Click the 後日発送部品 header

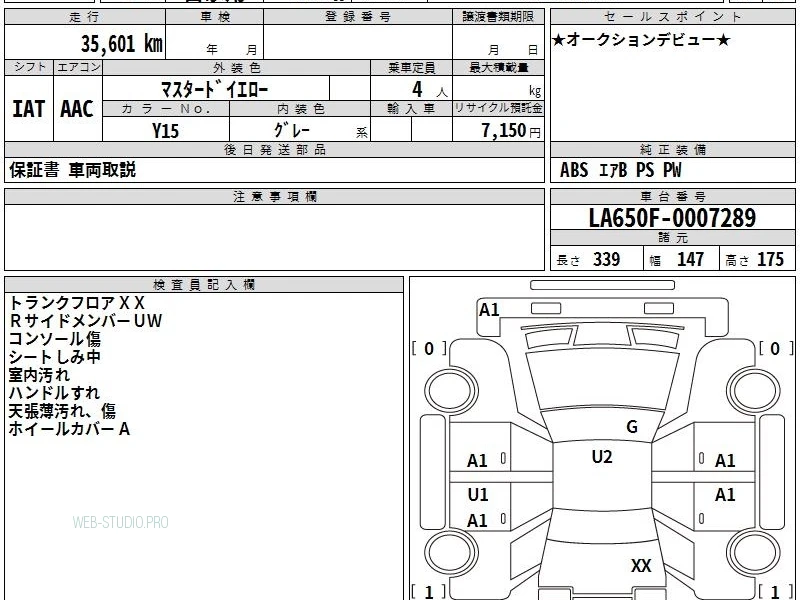274,149
